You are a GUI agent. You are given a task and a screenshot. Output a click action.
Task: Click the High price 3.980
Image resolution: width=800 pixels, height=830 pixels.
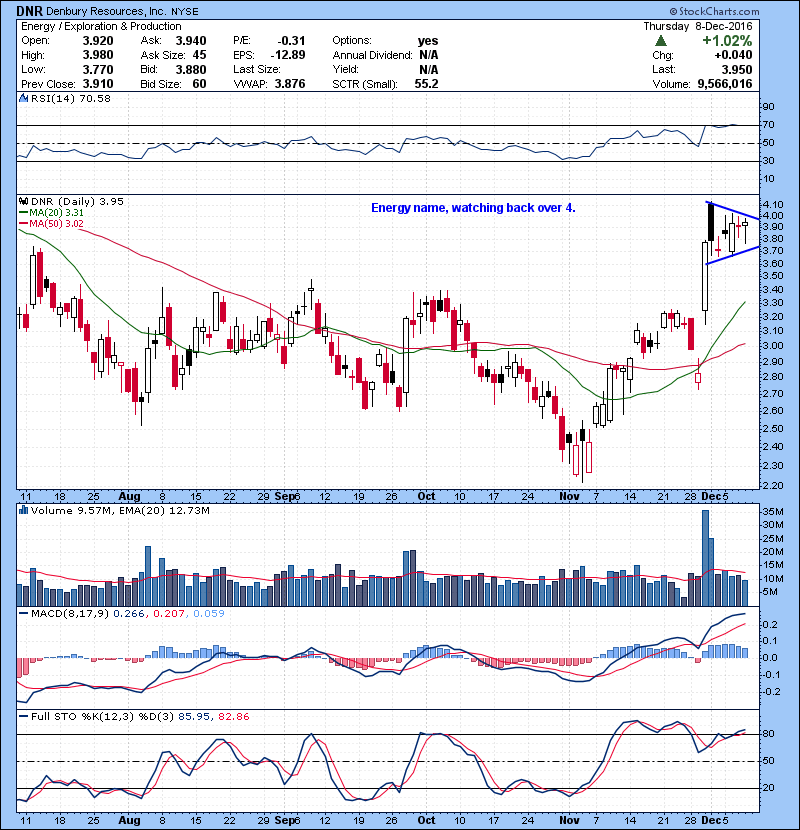pos(98,55)
